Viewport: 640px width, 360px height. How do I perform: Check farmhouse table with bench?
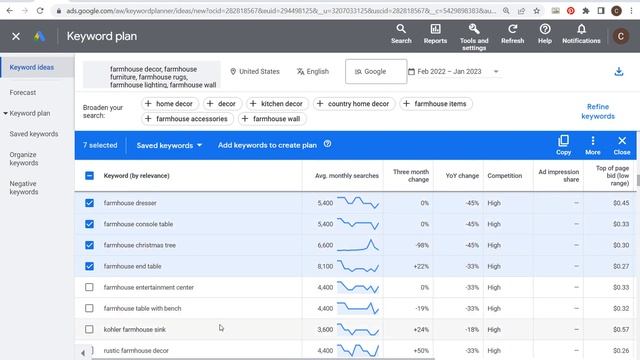point(89,308)
